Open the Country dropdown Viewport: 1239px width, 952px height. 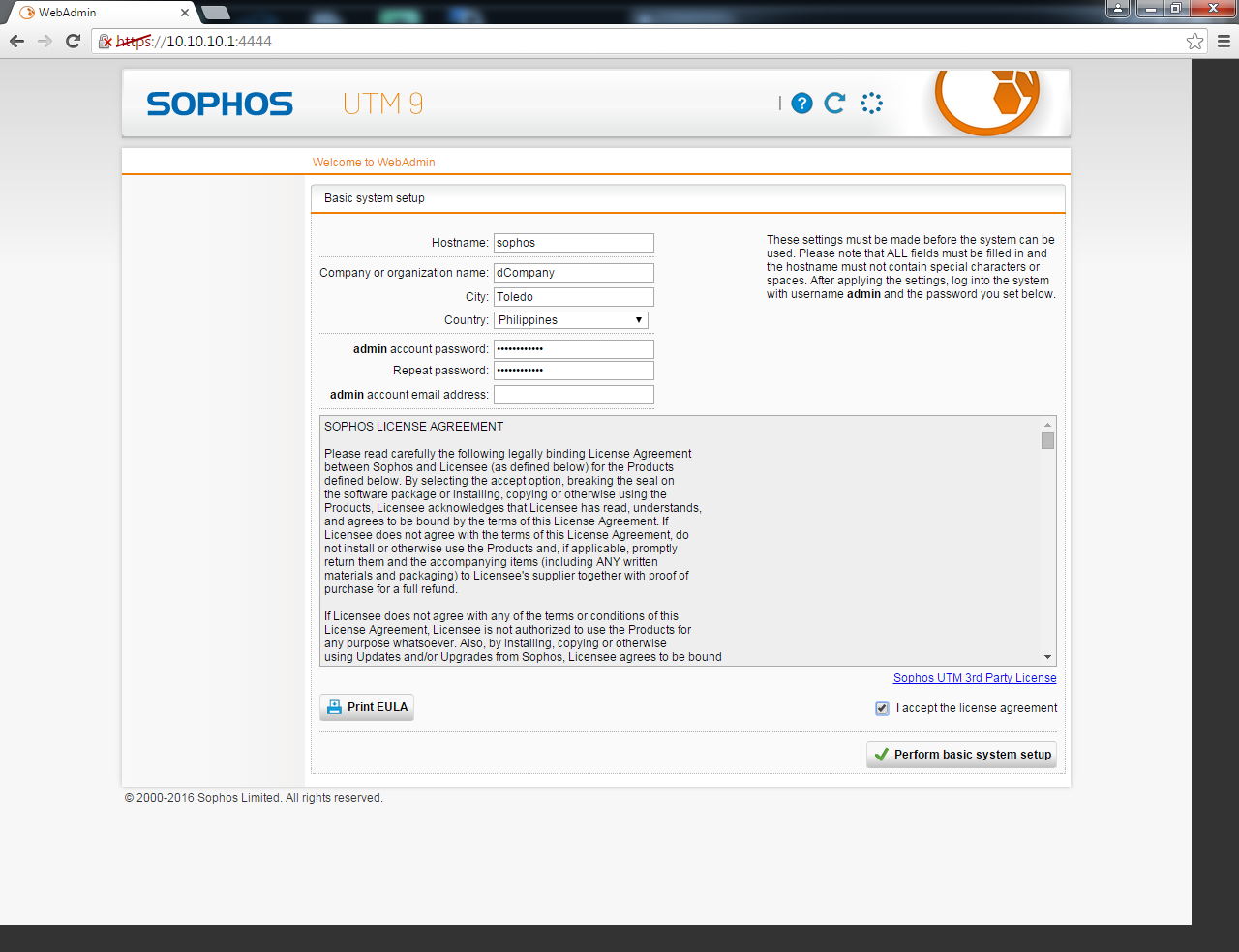point(571,320)
